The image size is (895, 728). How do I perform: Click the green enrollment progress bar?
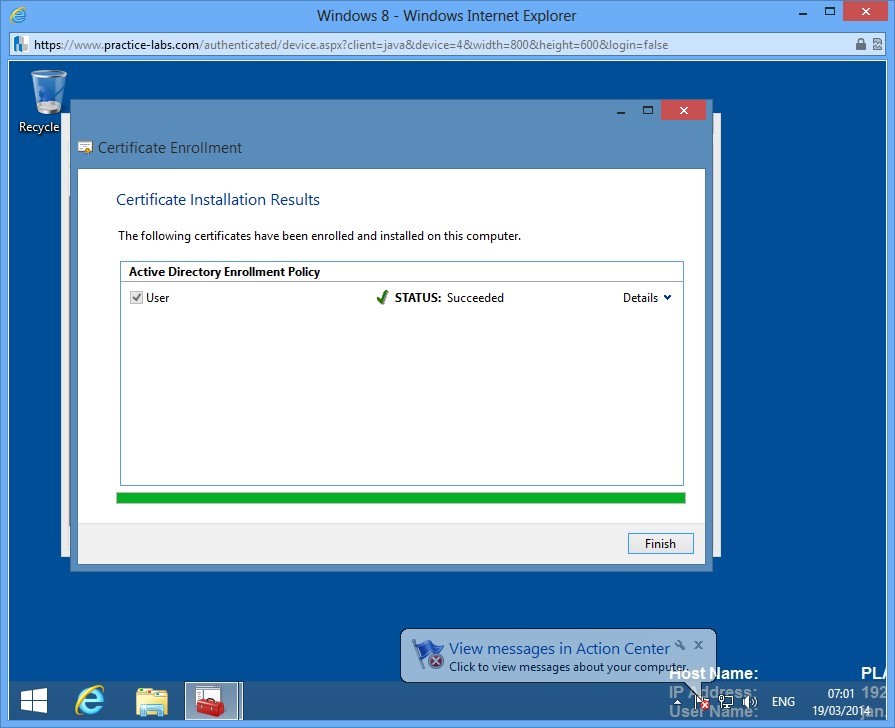pos(400,498)
